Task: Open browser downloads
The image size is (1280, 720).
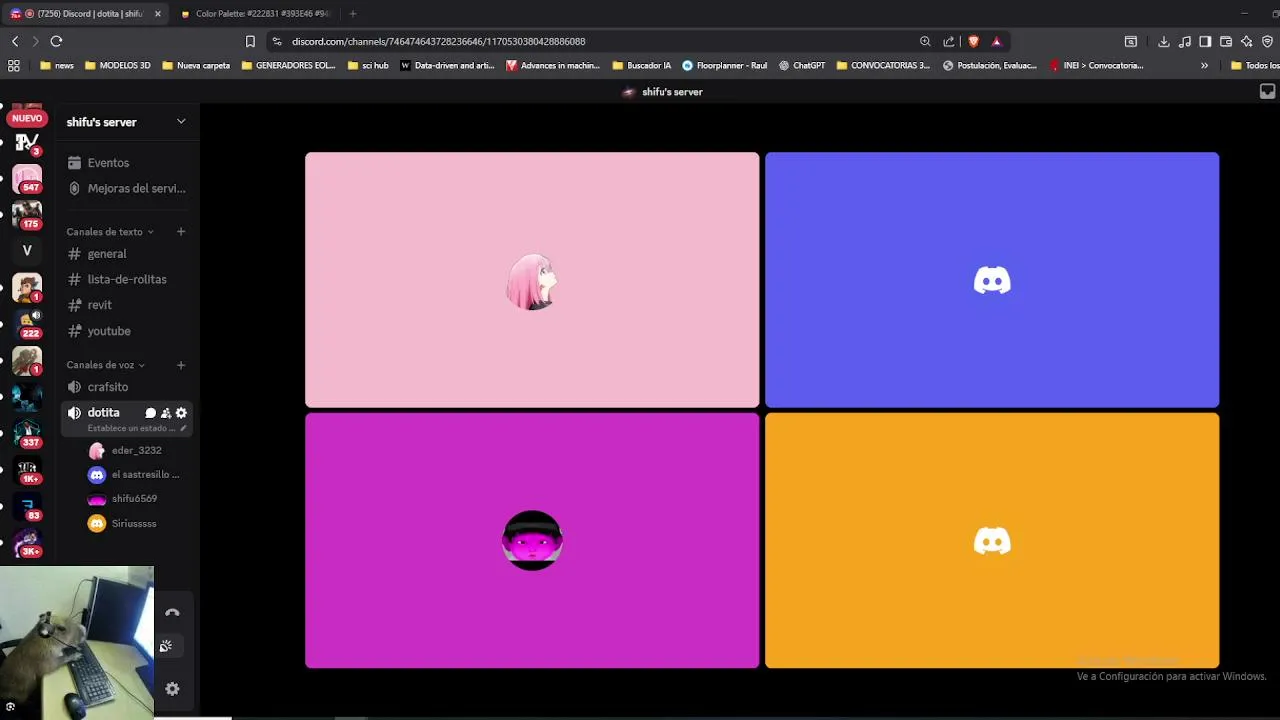Action: point(1164,41)
